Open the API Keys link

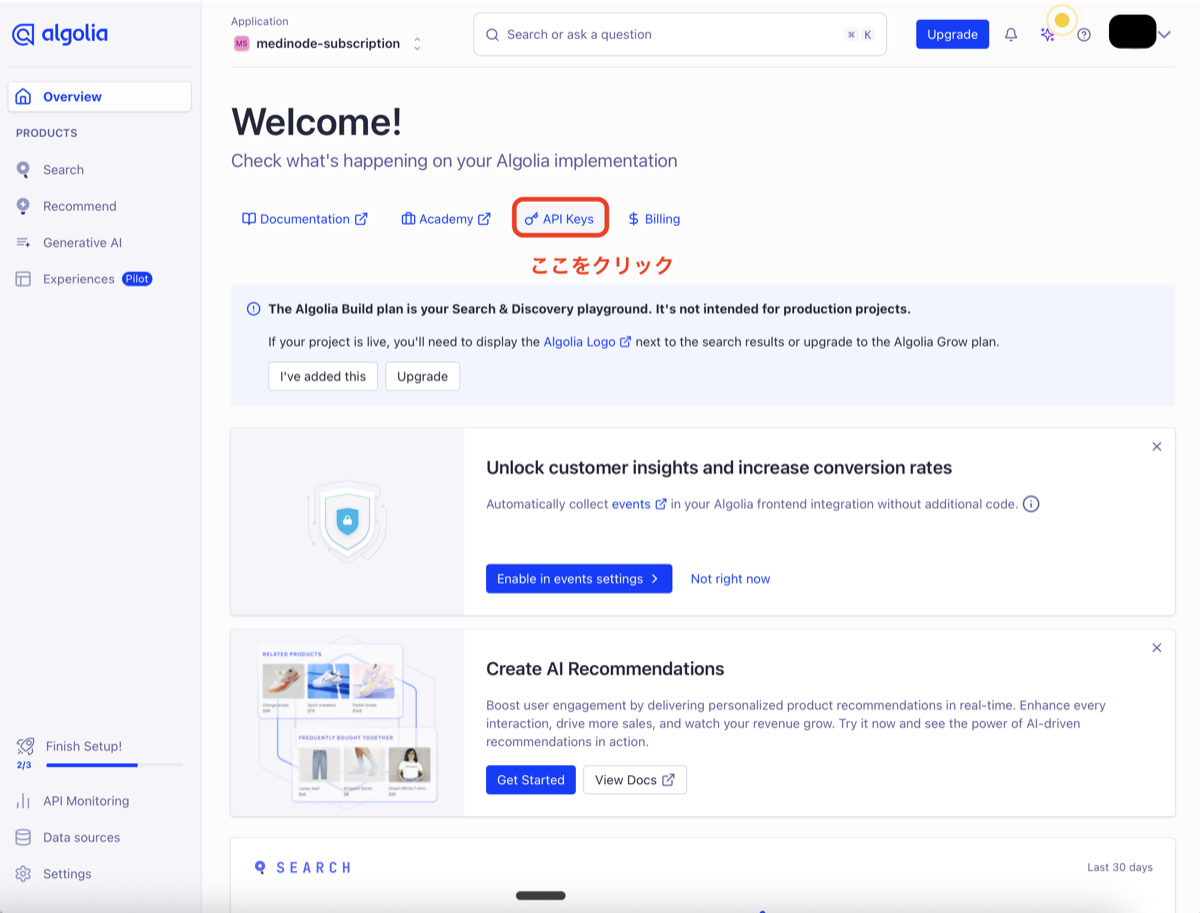(560, 219)
